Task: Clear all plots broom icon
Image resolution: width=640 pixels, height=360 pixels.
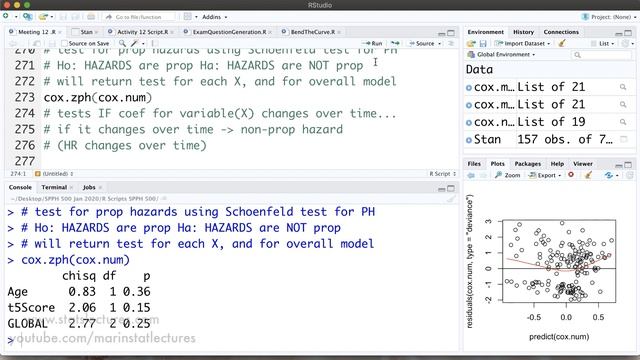Action: pos(588,175)
